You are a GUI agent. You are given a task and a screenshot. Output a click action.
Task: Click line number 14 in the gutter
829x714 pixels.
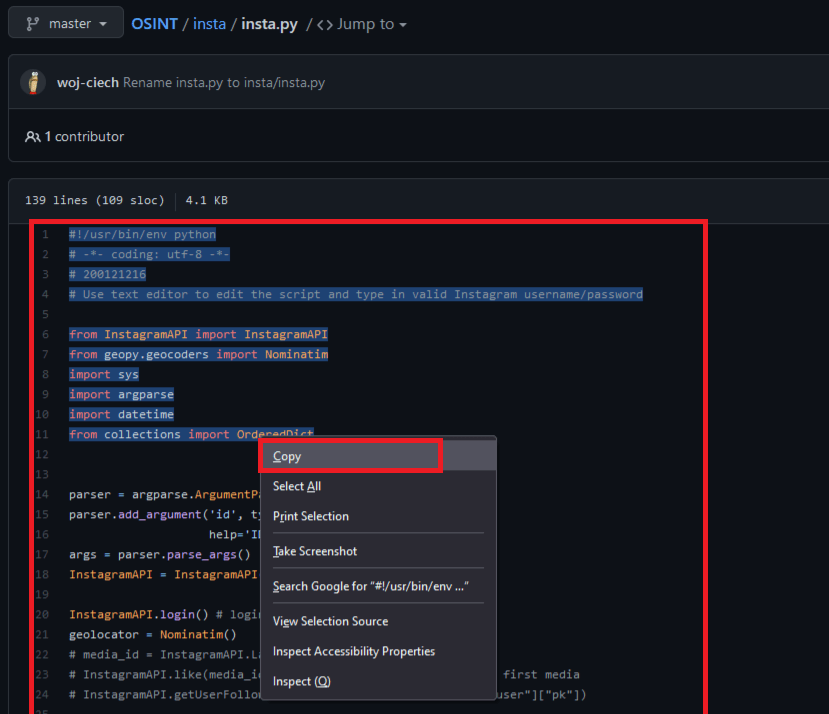click(x=42, y=495)
